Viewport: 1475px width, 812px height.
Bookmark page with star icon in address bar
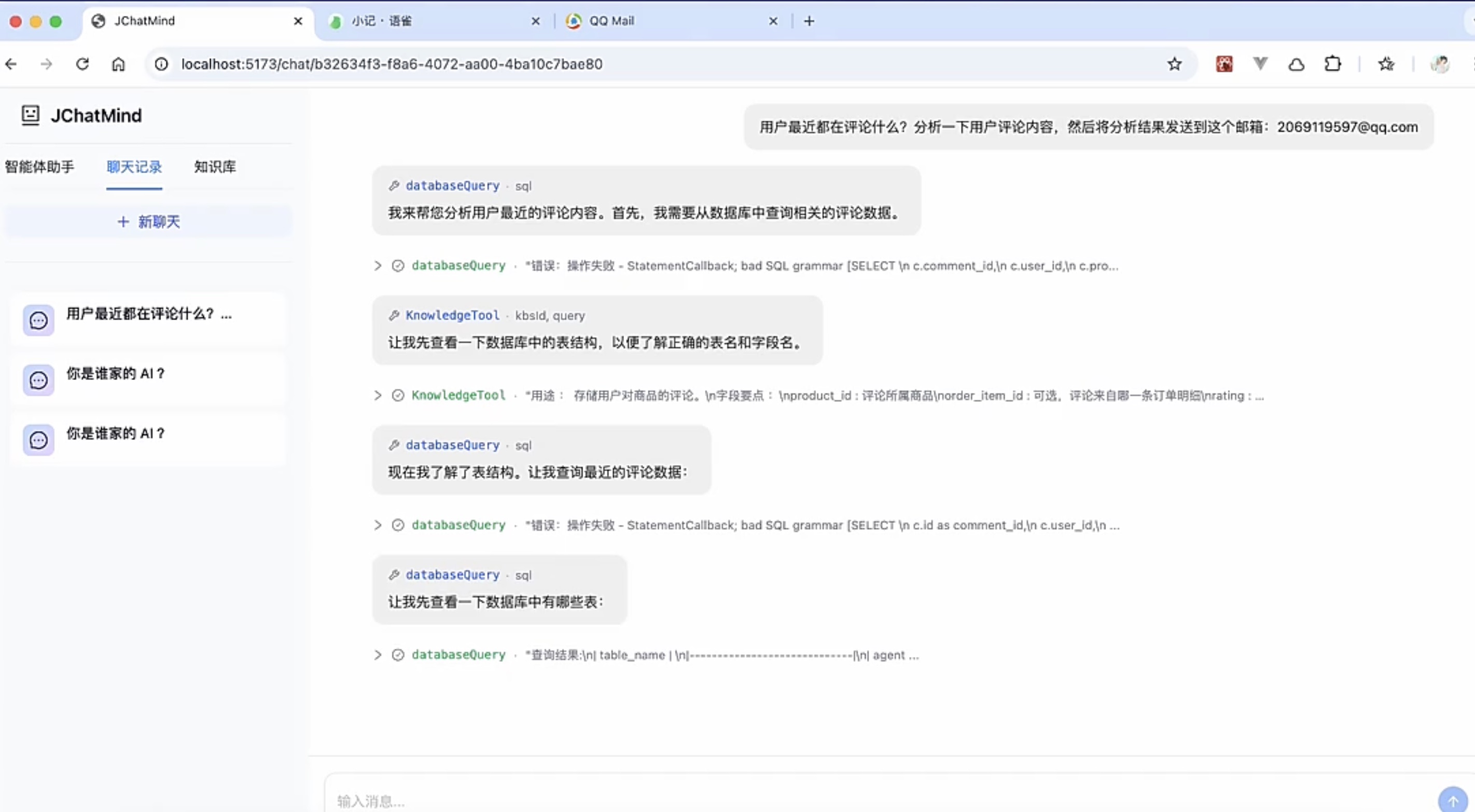point(1174,64)
